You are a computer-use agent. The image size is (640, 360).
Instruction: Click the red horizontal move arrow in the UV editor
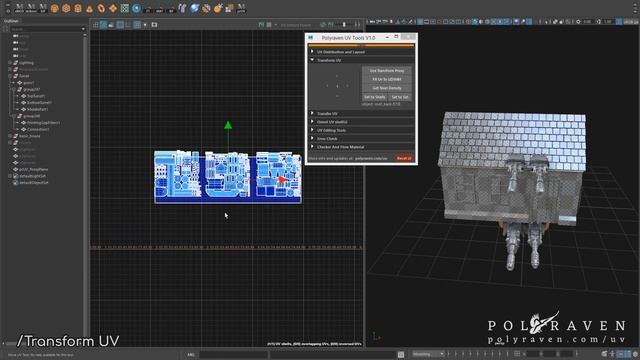(x=283, y=180)
